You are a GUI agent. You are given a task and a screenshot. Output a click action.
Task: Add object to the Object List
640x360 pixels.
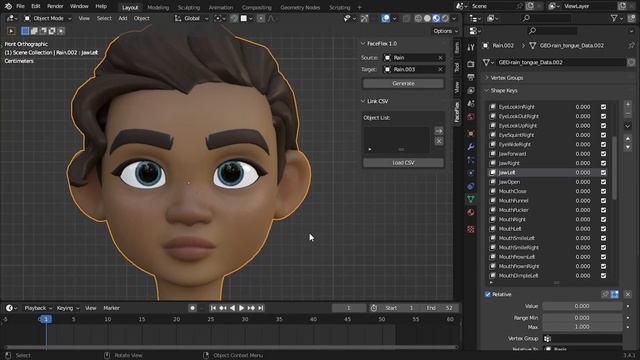click(x=439, y=131)
